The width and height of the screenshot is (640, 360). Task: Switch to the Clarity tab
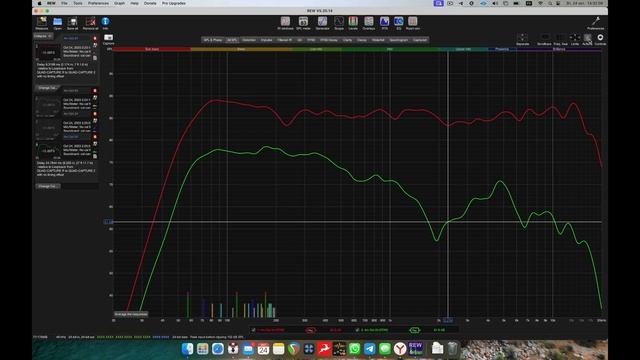(347, 40)
